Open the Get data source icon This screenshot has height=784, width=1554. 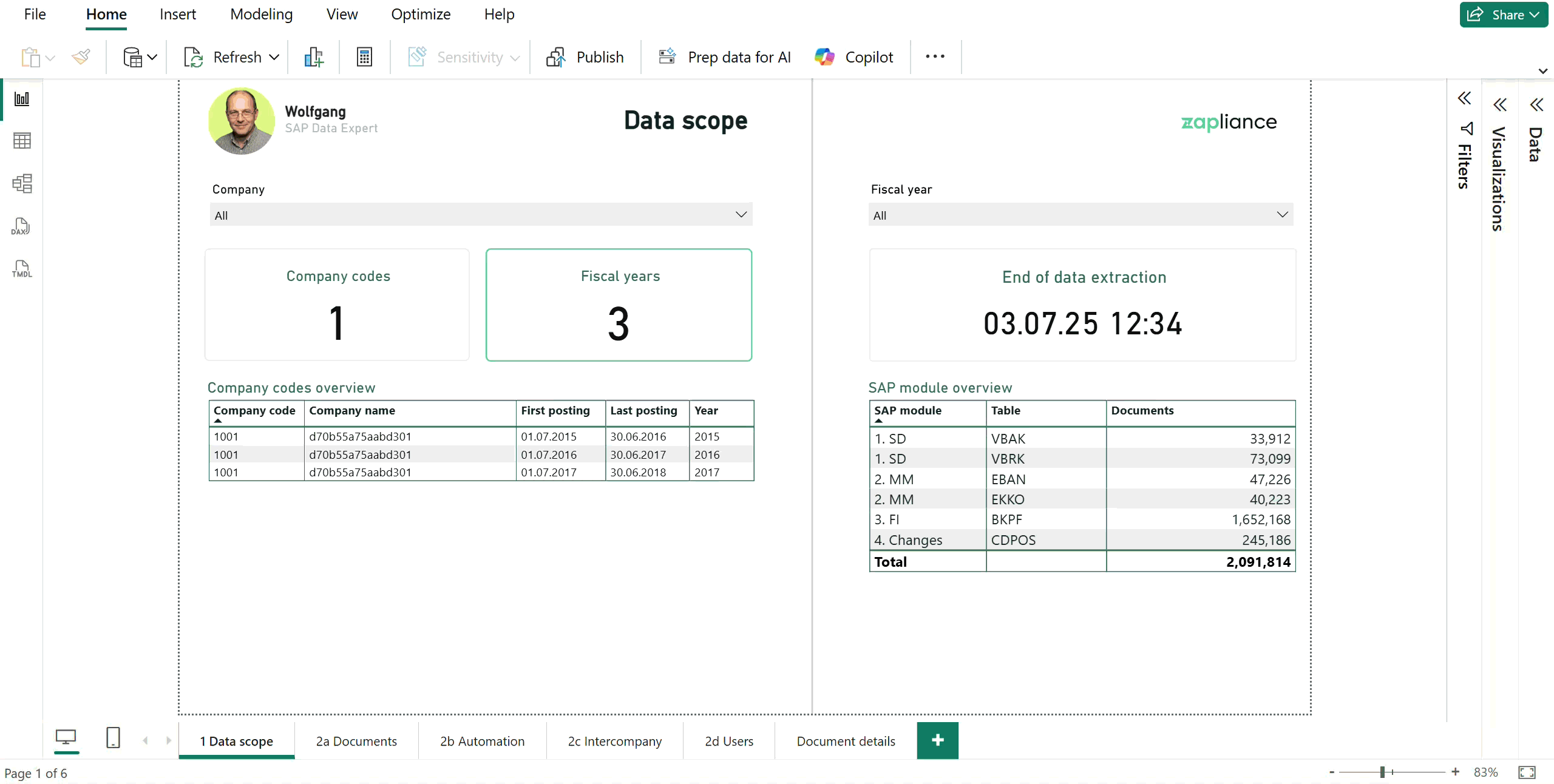[x=133, y=57]
